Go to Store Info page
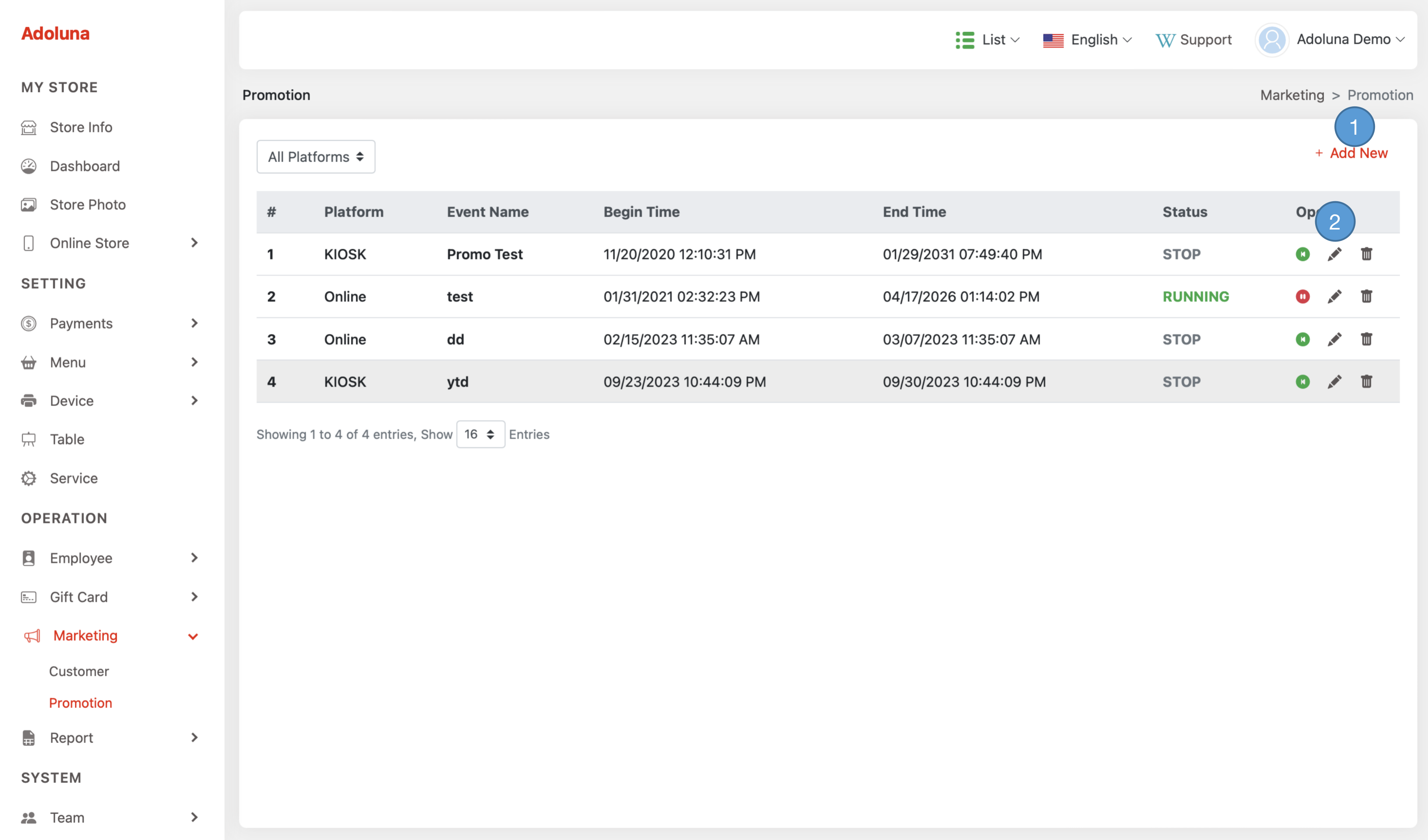 click(x=81, y=128)
